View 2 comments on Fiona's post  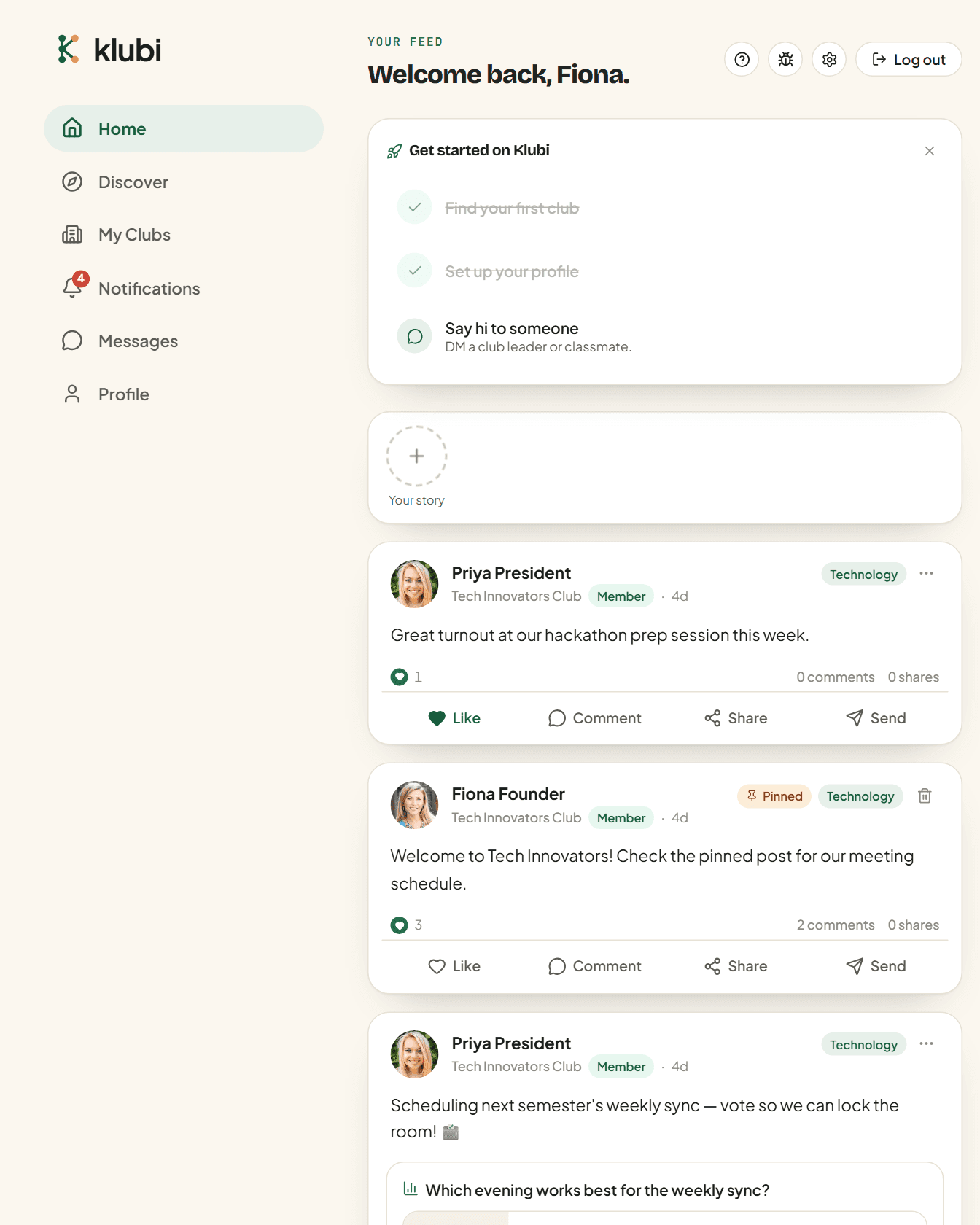coord(835,925)
